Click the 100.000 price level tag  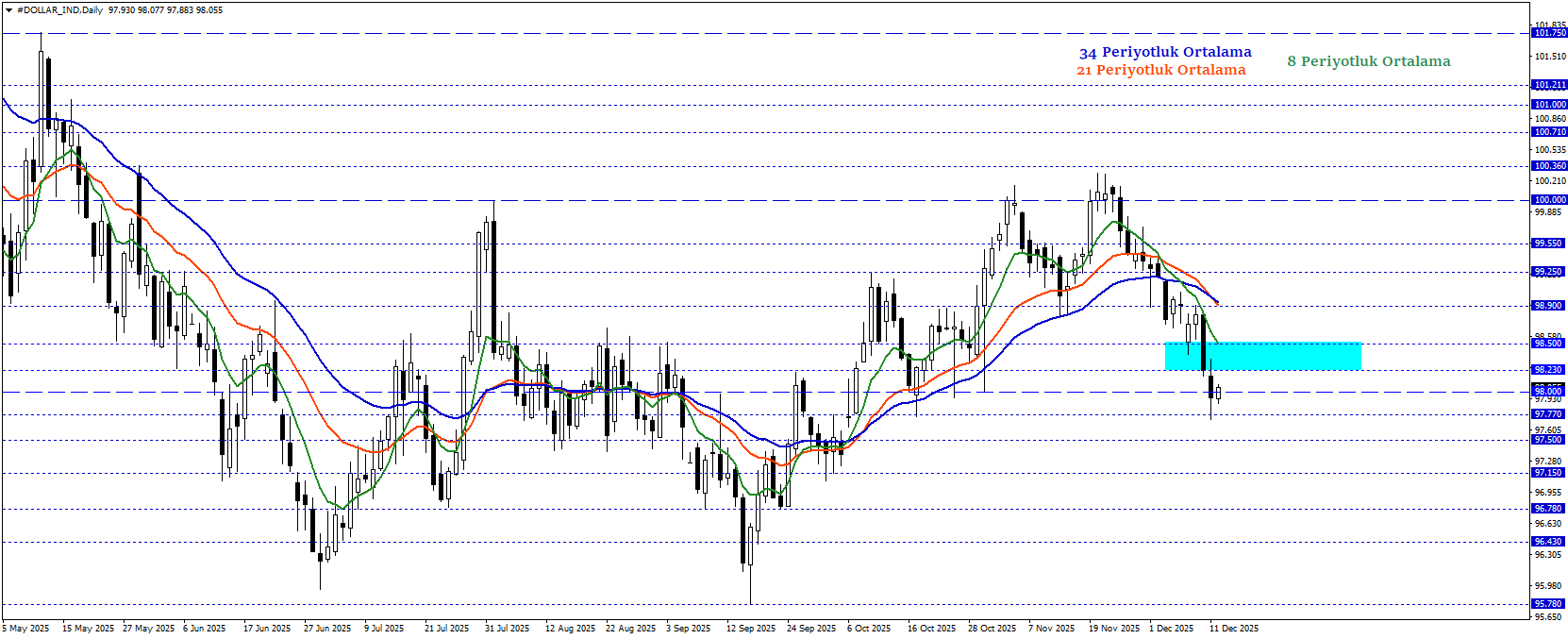1548,200
